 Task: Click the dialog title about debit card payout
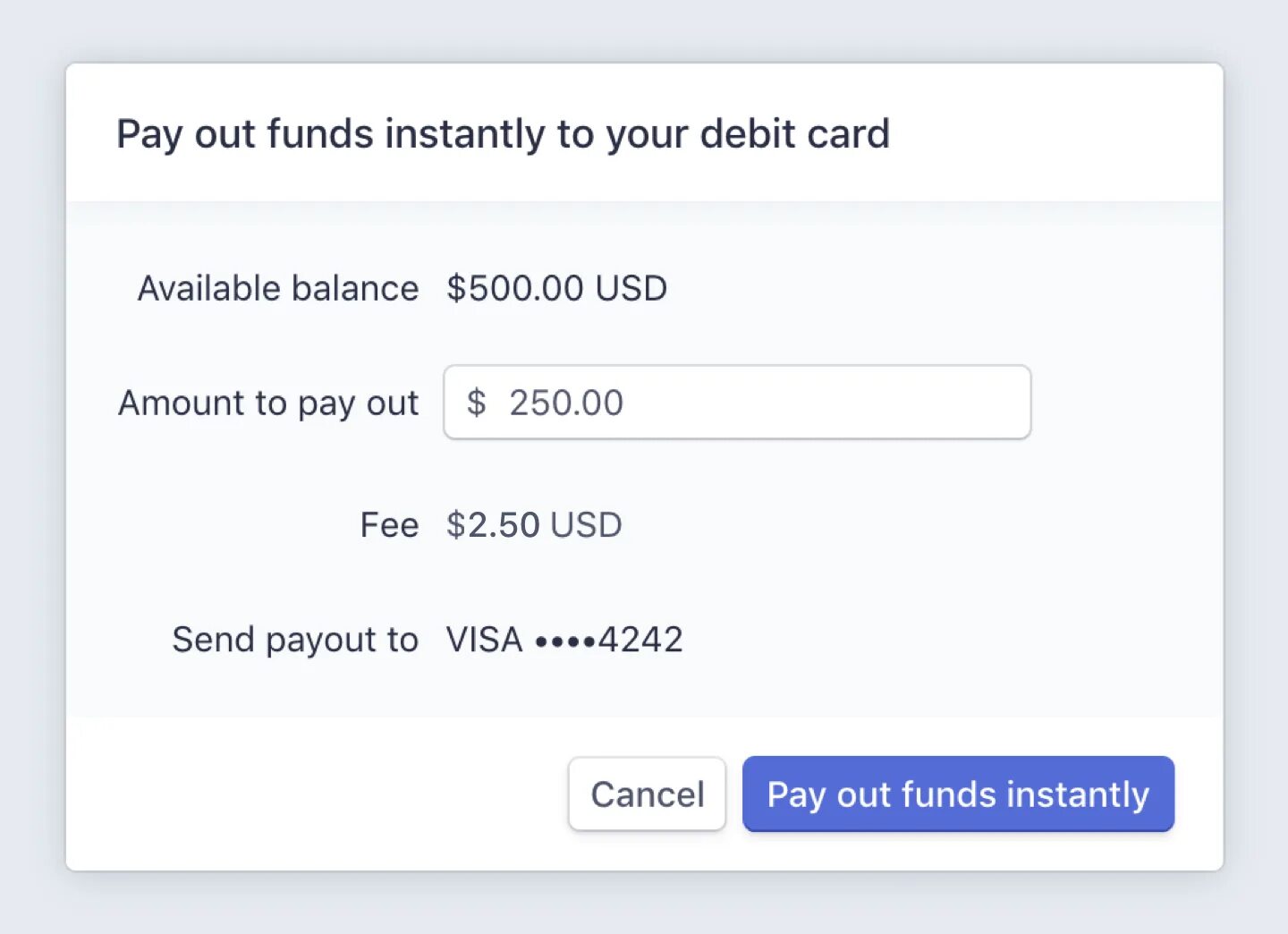tap(503, 134)
